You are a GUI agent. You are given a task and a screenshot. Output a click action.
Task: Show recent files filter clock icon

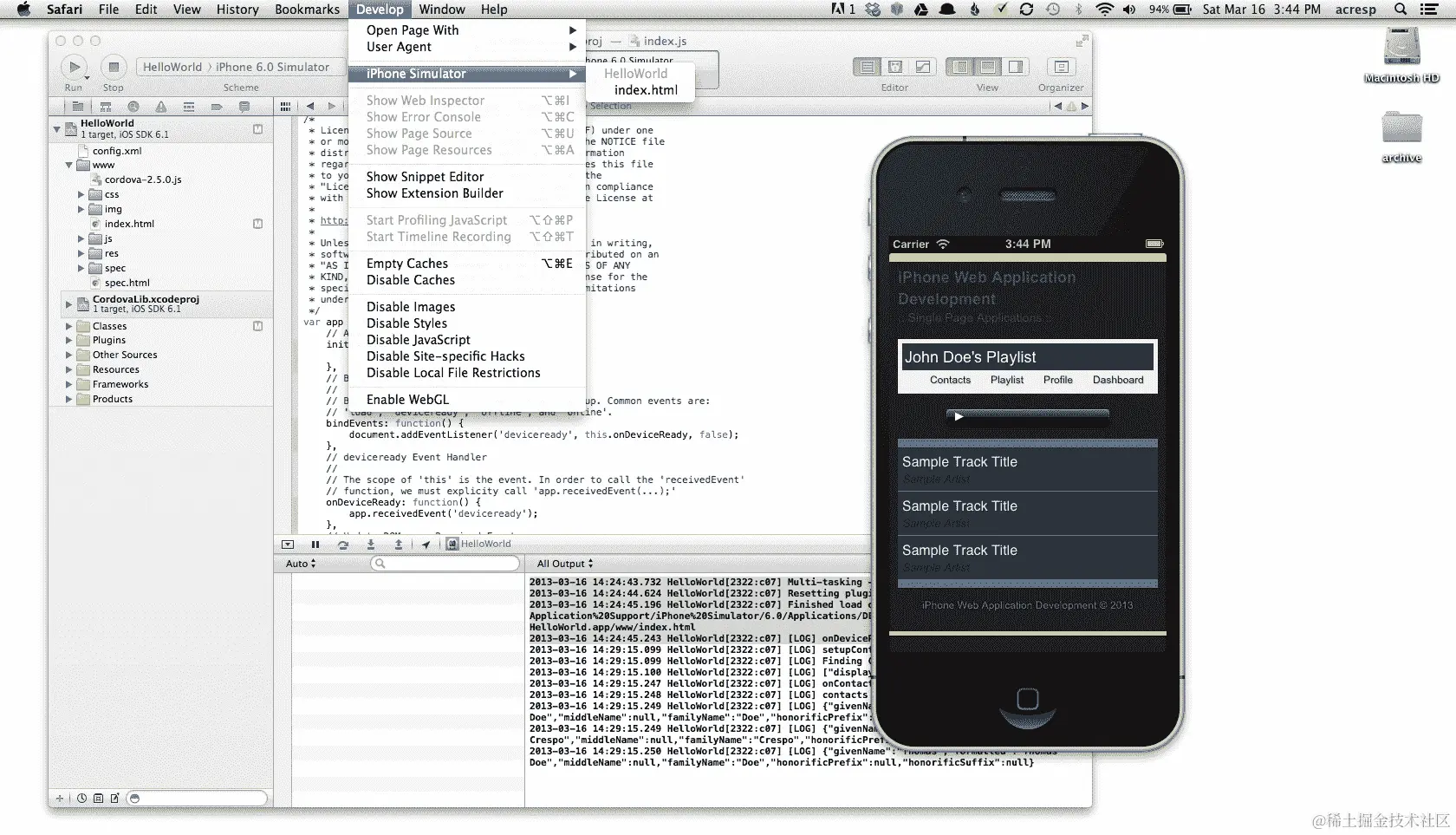coord(81,799)
